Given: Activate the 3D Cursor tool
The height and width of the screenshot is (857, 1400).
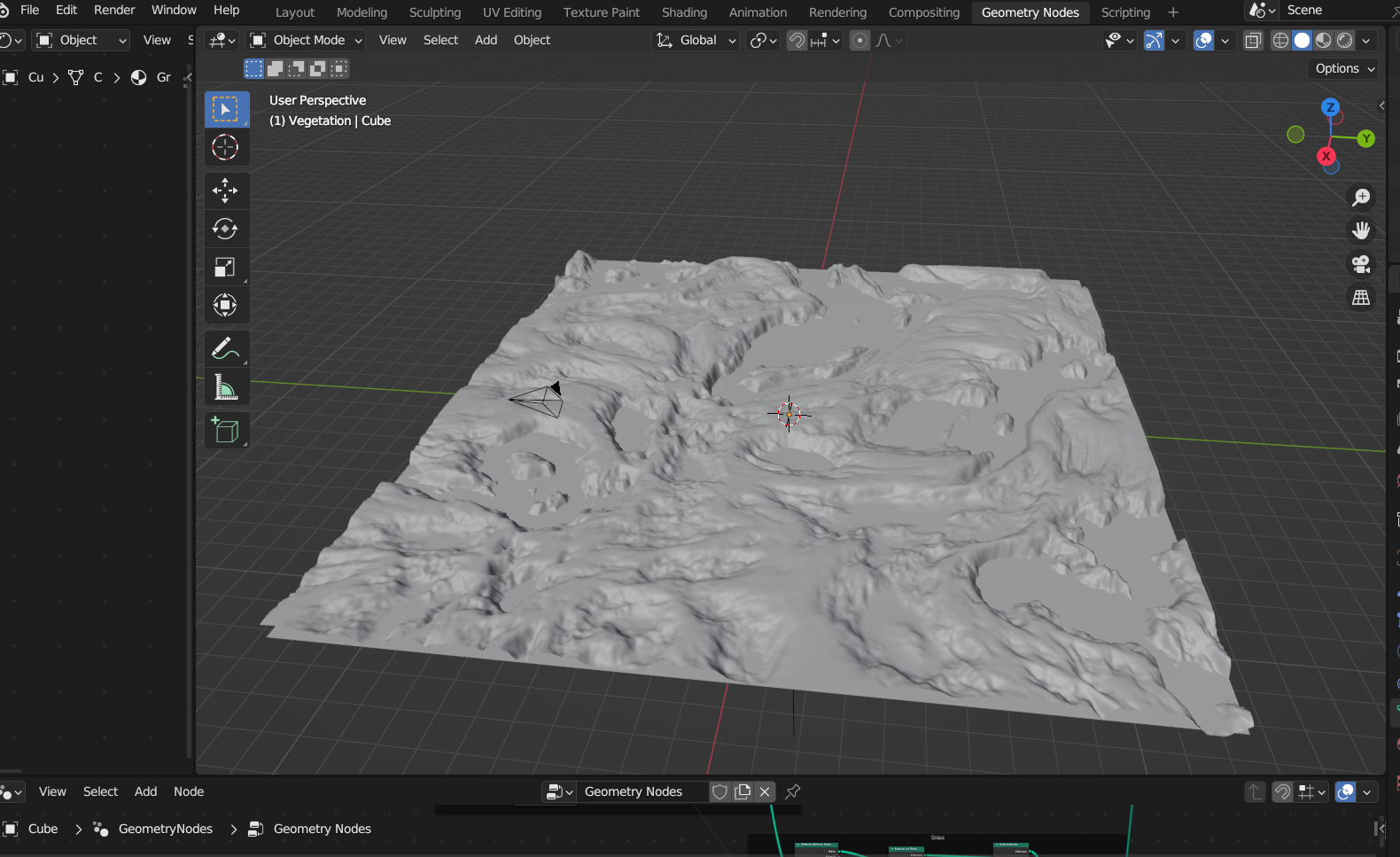Looking at the screenshot, I should [x=225, y=147].
